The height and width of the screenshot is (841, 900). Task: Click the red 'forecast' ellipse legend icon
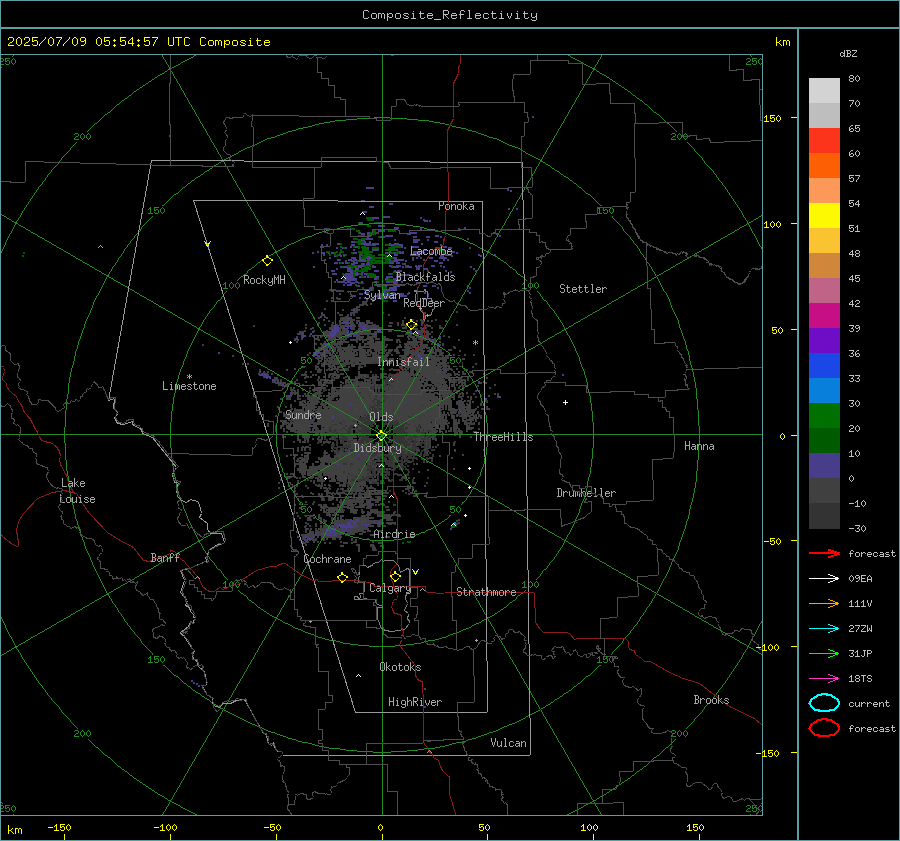(x=824, y=728)
